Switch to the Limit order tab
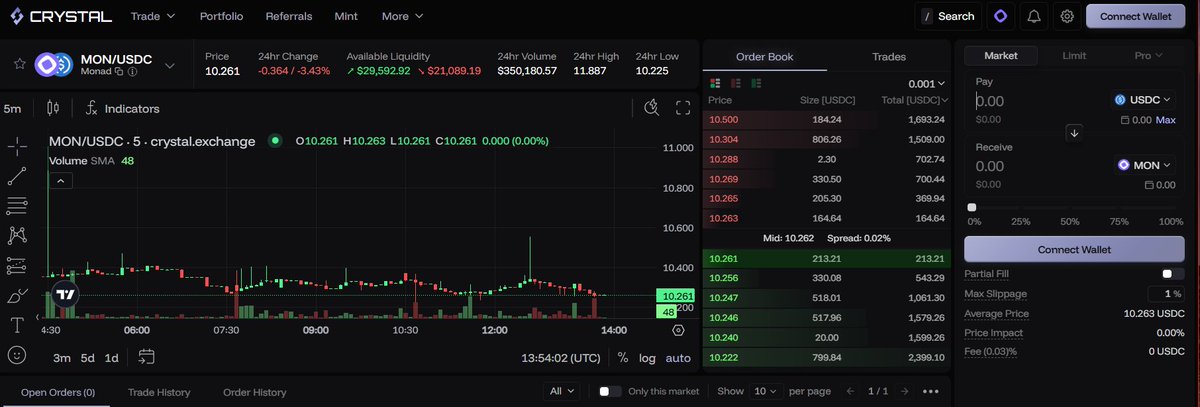1200x407 pixels. [x=1074, y=55]
